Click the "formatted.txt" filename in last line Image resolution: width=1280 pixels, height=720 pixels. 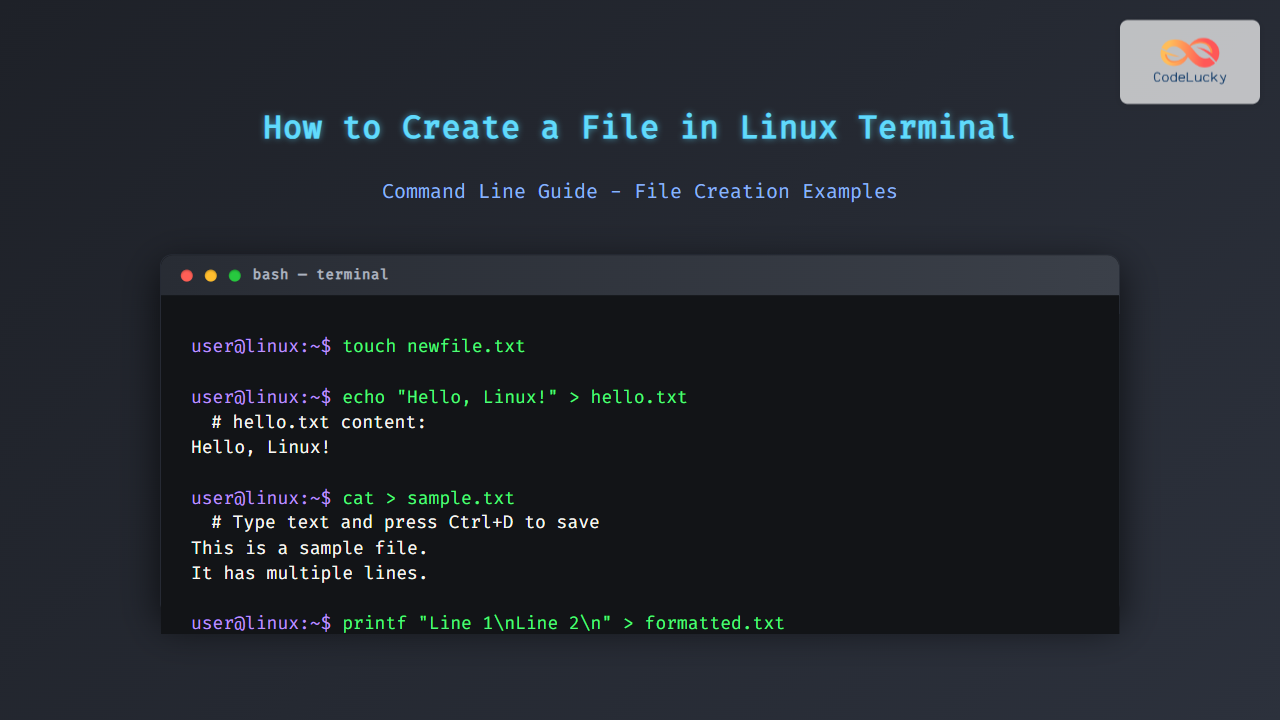coord(714,623)
